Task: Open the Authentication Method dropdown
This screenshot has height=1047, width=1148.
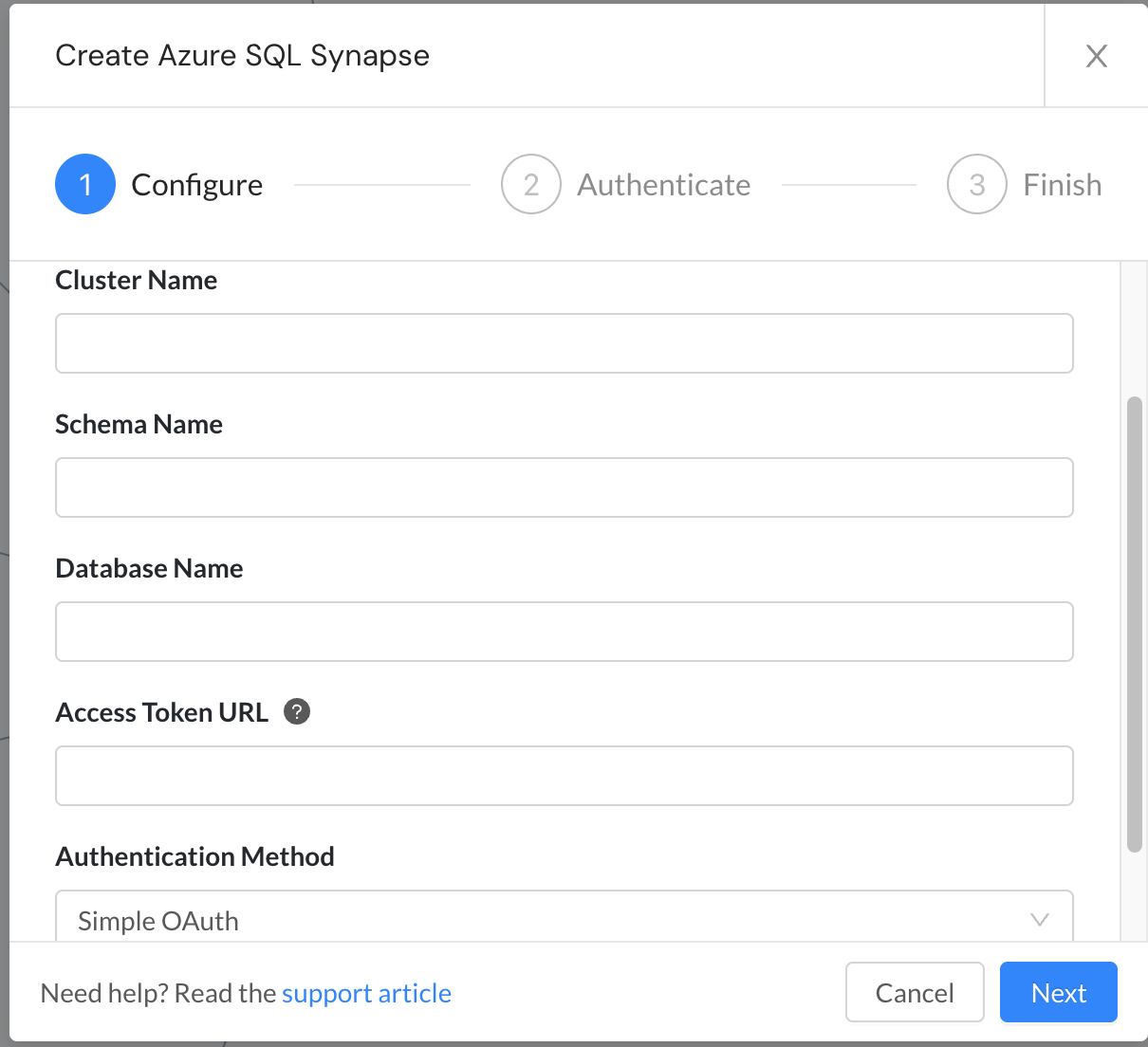Action: (x=565, y=916)
